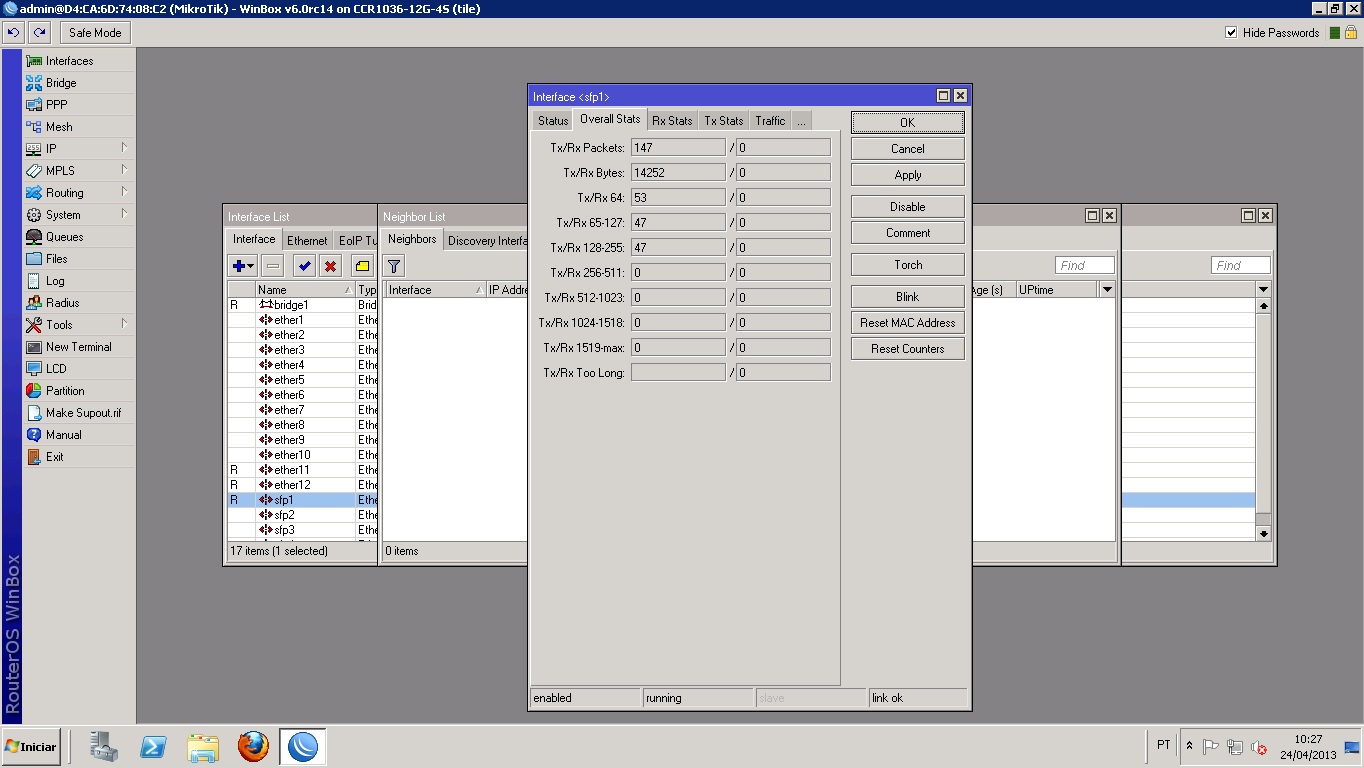Click the Action Center flag in system tray
Image resolution: width=1364 pixels, height=768 pixels.
click(x=1211, y=747)
